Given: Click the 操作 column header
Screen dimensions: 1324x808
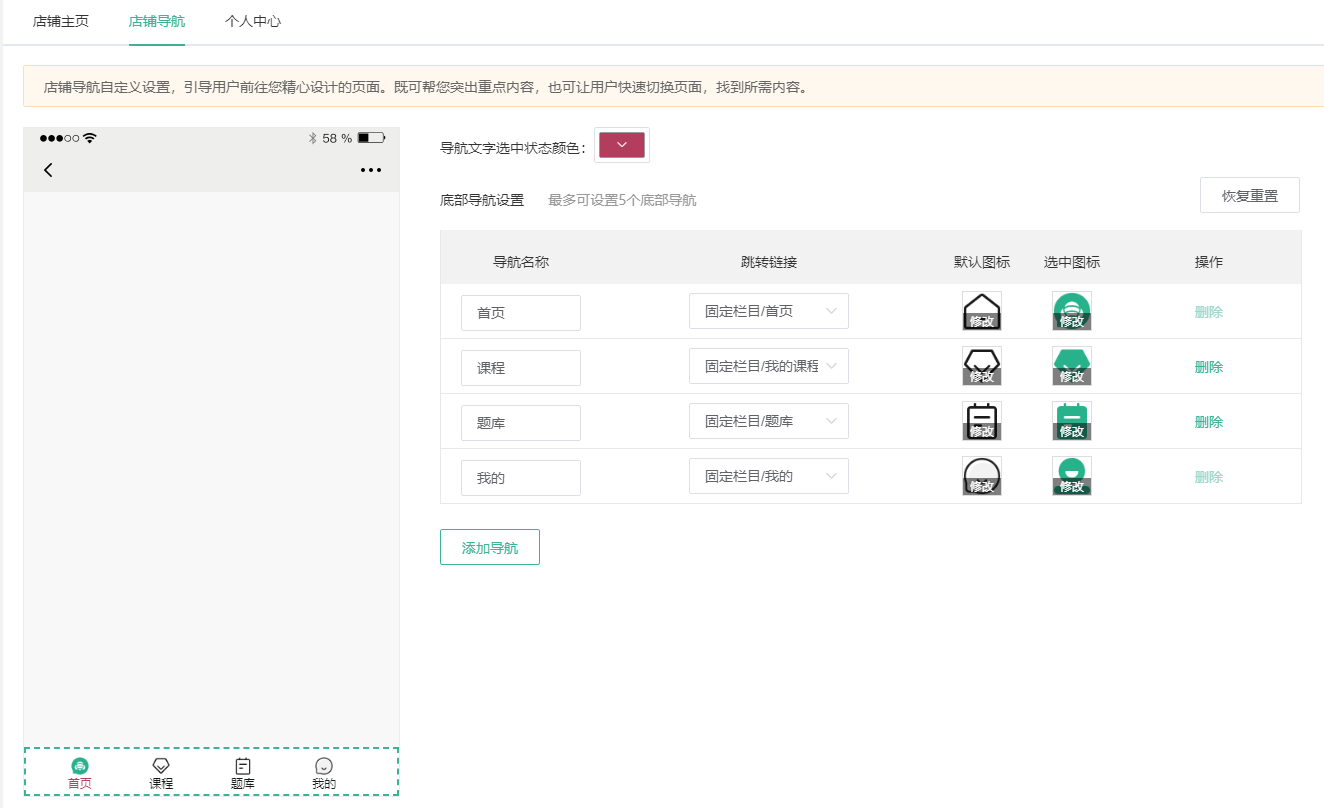Looking at the screenshot, I should coord(1209,262).
